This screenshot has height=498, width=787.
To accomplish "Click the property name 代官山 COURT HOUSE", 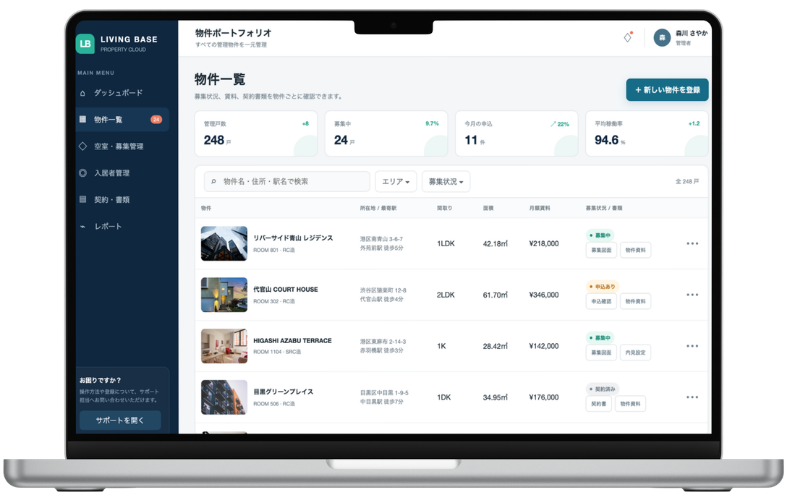I will click(x=286, y=290).
